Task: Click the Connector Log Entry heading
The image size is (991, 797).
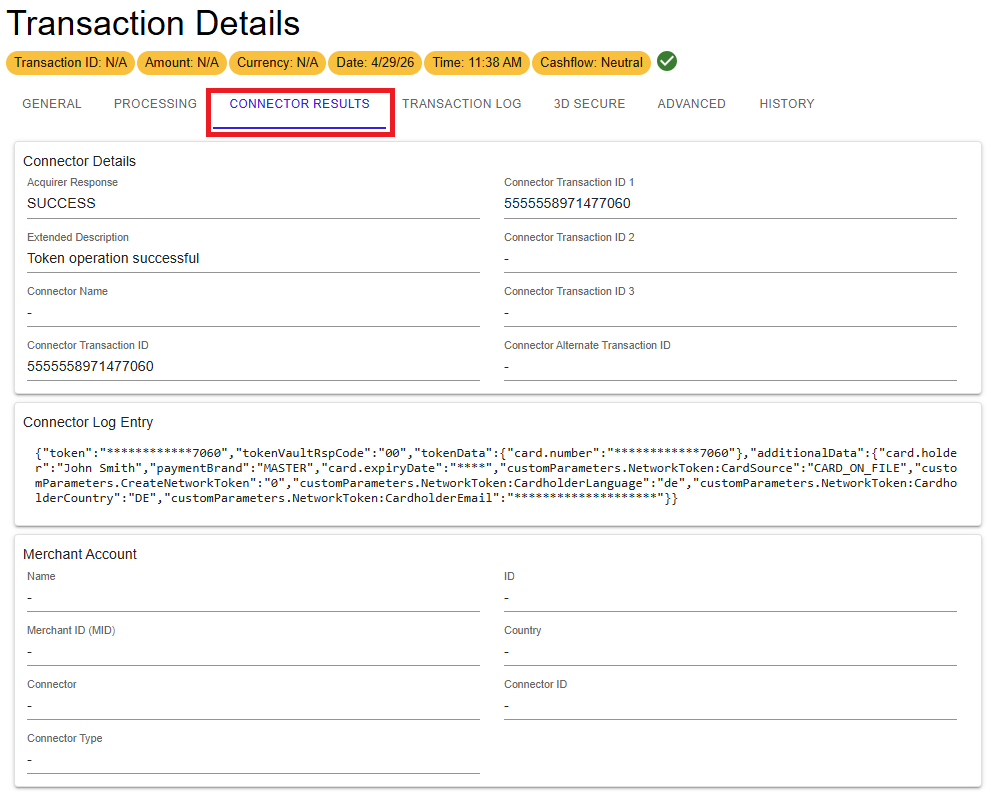Action: pyautogui.click(x=88, y=422)
